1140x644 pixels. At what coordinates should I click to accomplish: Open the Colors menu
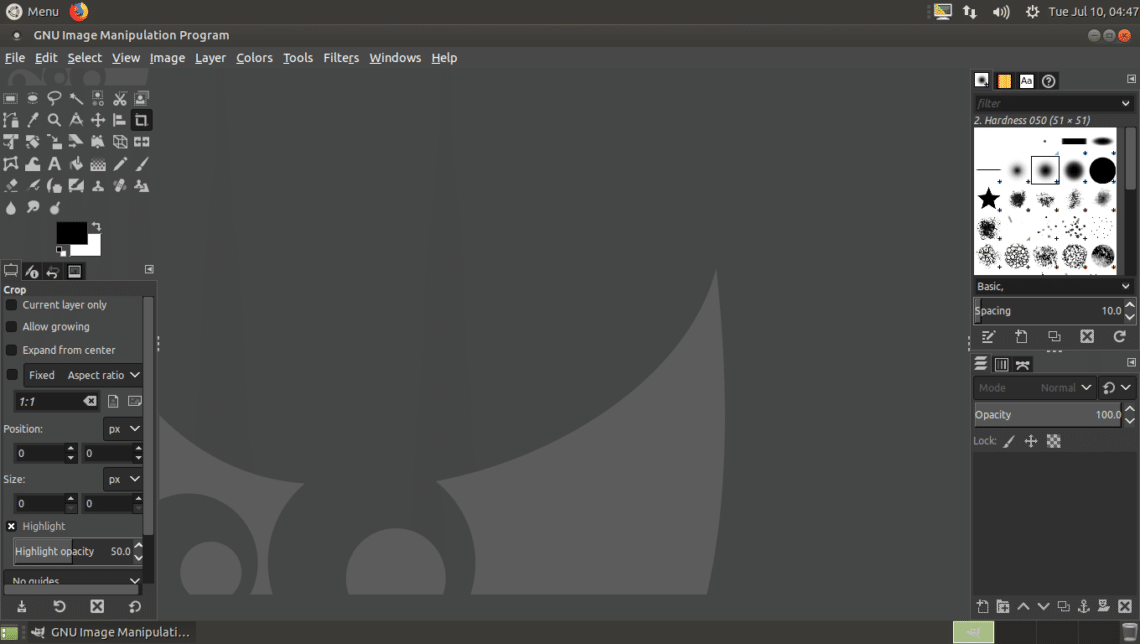point(254,57)
